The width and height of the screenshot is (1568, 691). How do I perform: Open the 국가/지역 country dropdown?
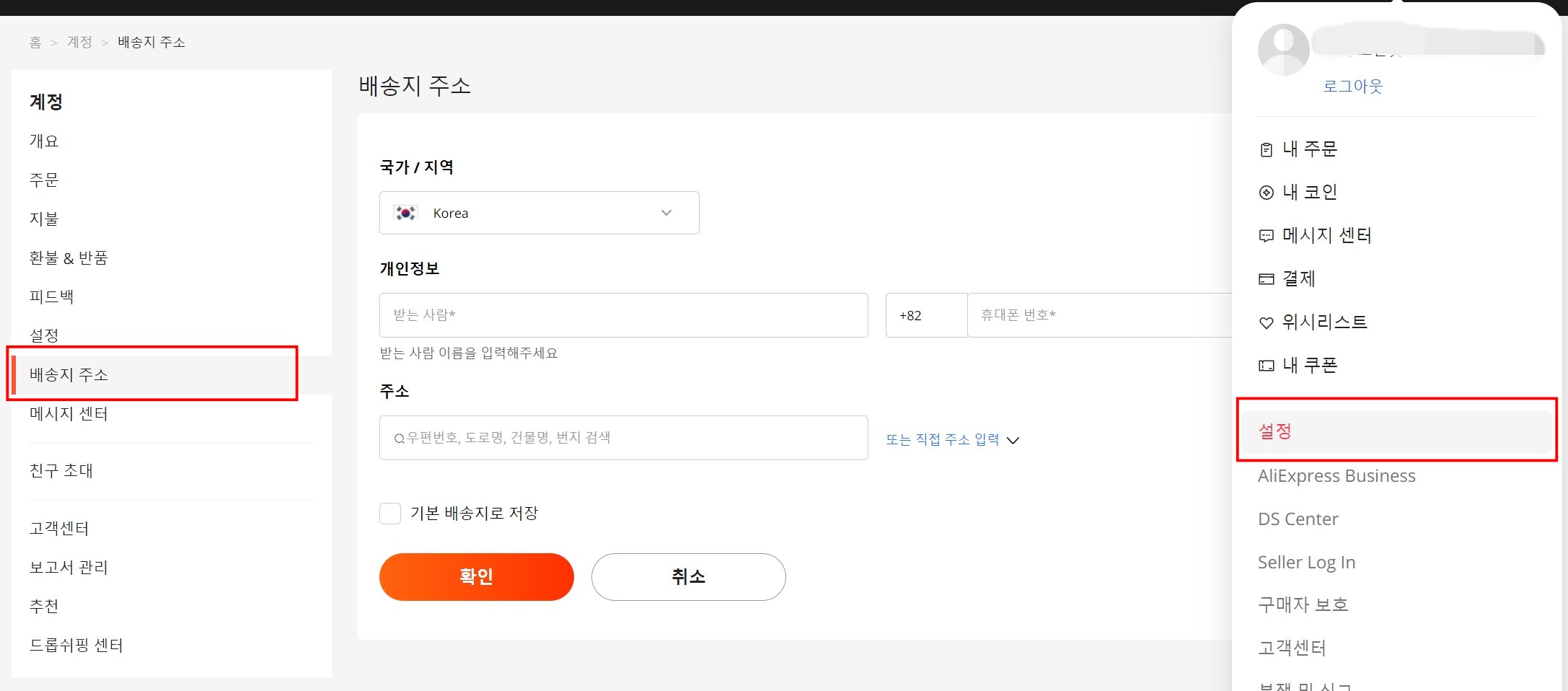pyautogui.click(x=666, y=213)
